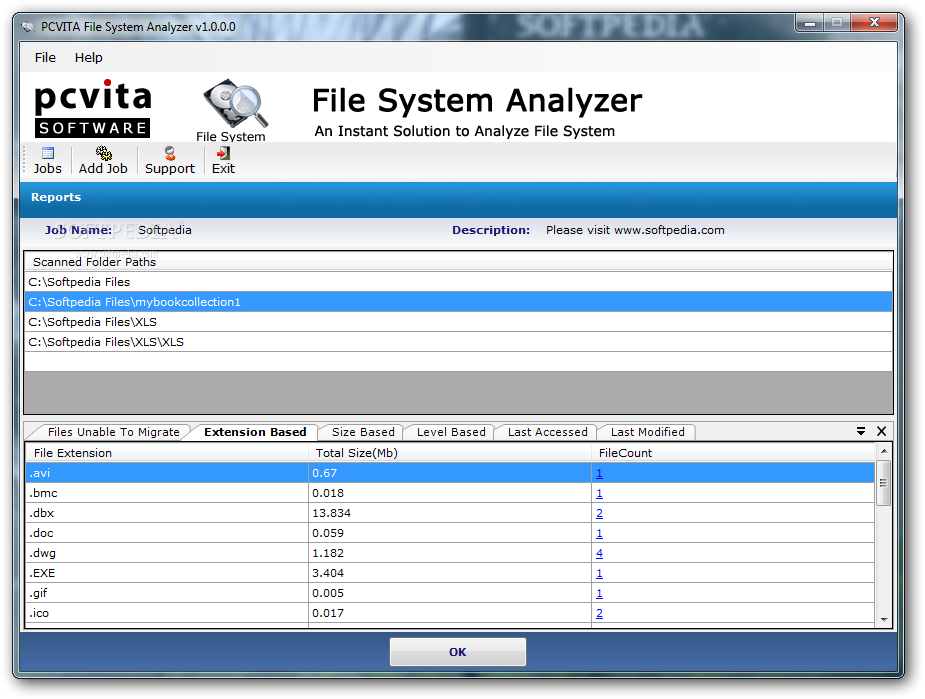Screen dimensions: 925x699
Task: Click the 0.017 total size cell
Action: 450,613
